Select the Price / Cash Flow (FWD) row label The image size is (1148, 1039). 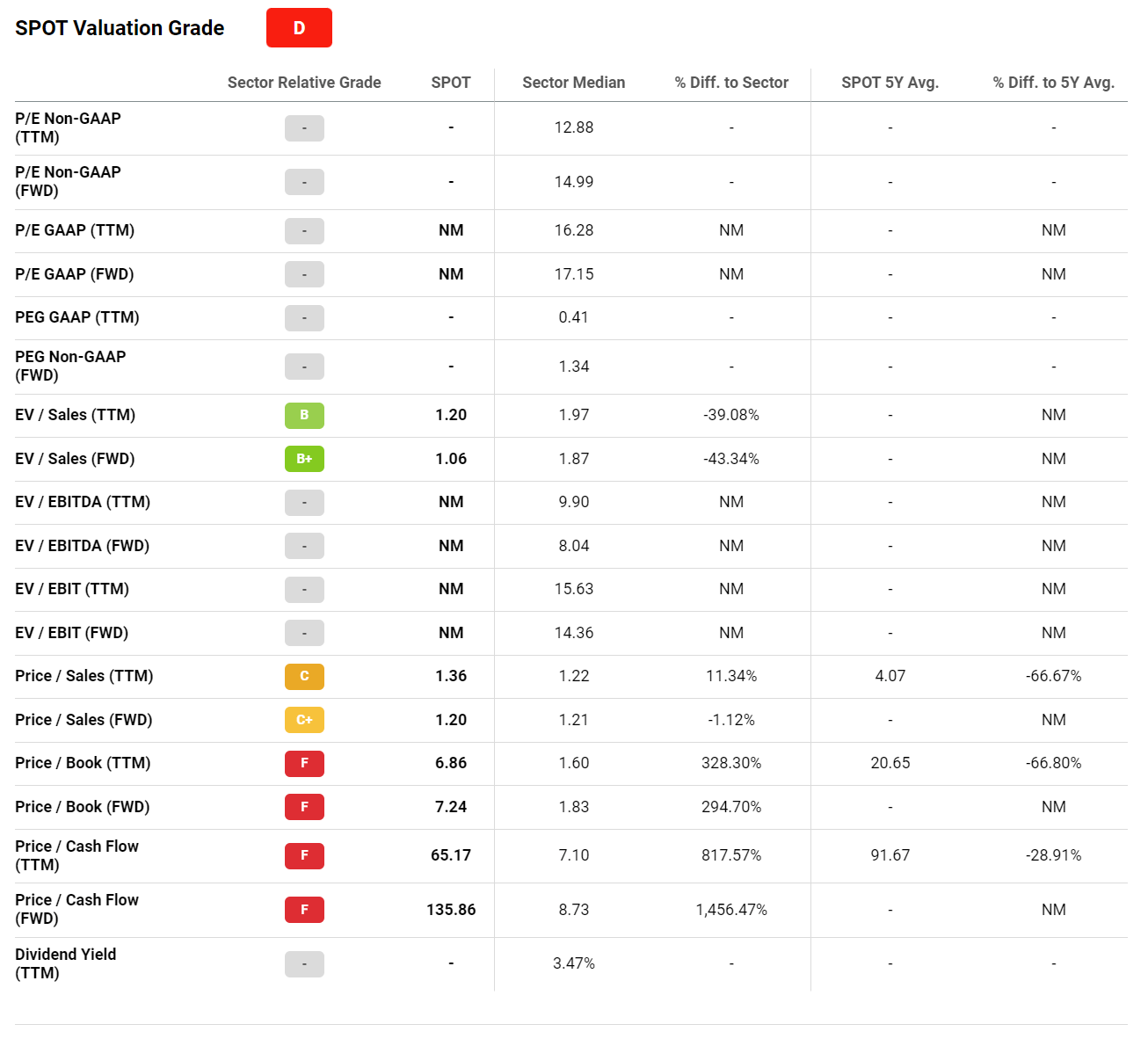pos(76,909)
